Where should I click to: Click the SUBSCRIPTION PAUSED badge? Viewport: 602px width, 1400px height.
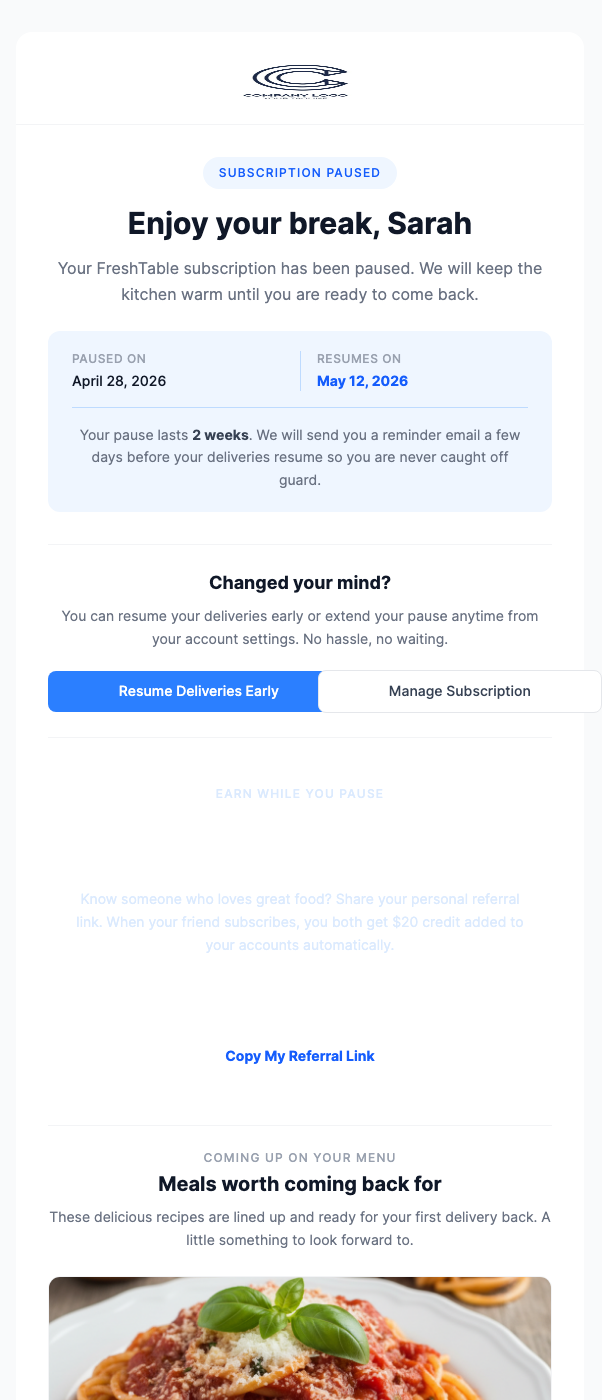pyautogui.click(x=299, y=172)
